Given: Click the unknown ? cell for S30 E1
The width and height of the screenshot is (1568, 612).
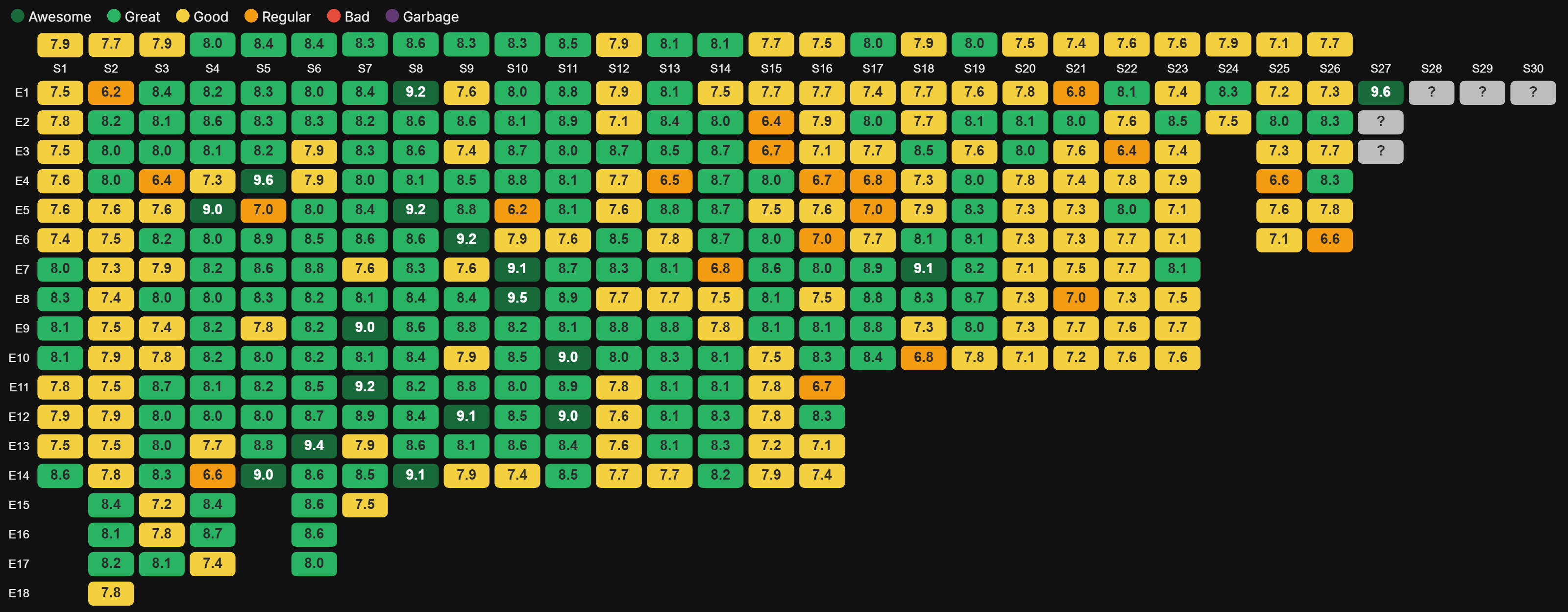Looking at the screenshot, I should click(x=1533, y=93).
